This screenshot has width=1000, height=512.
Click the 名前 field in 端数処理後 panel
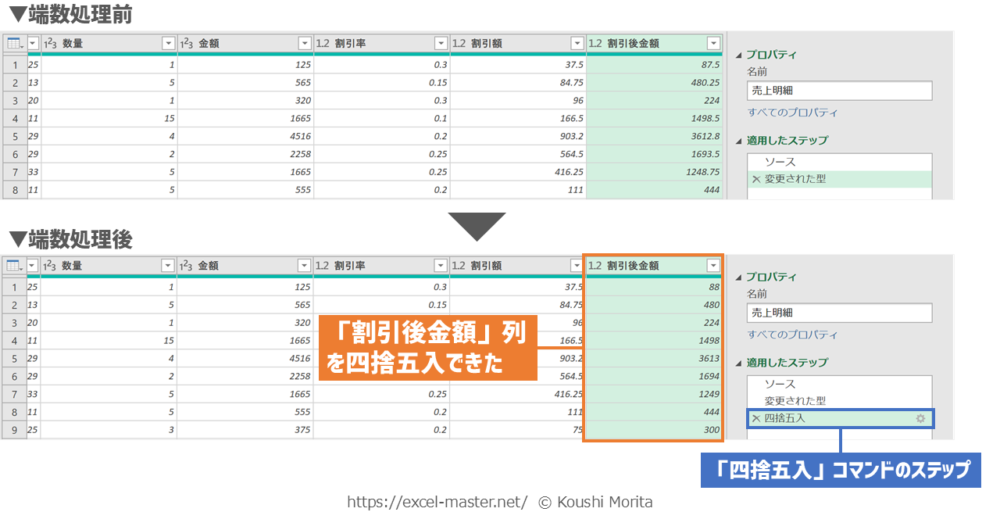coord(838,313)
